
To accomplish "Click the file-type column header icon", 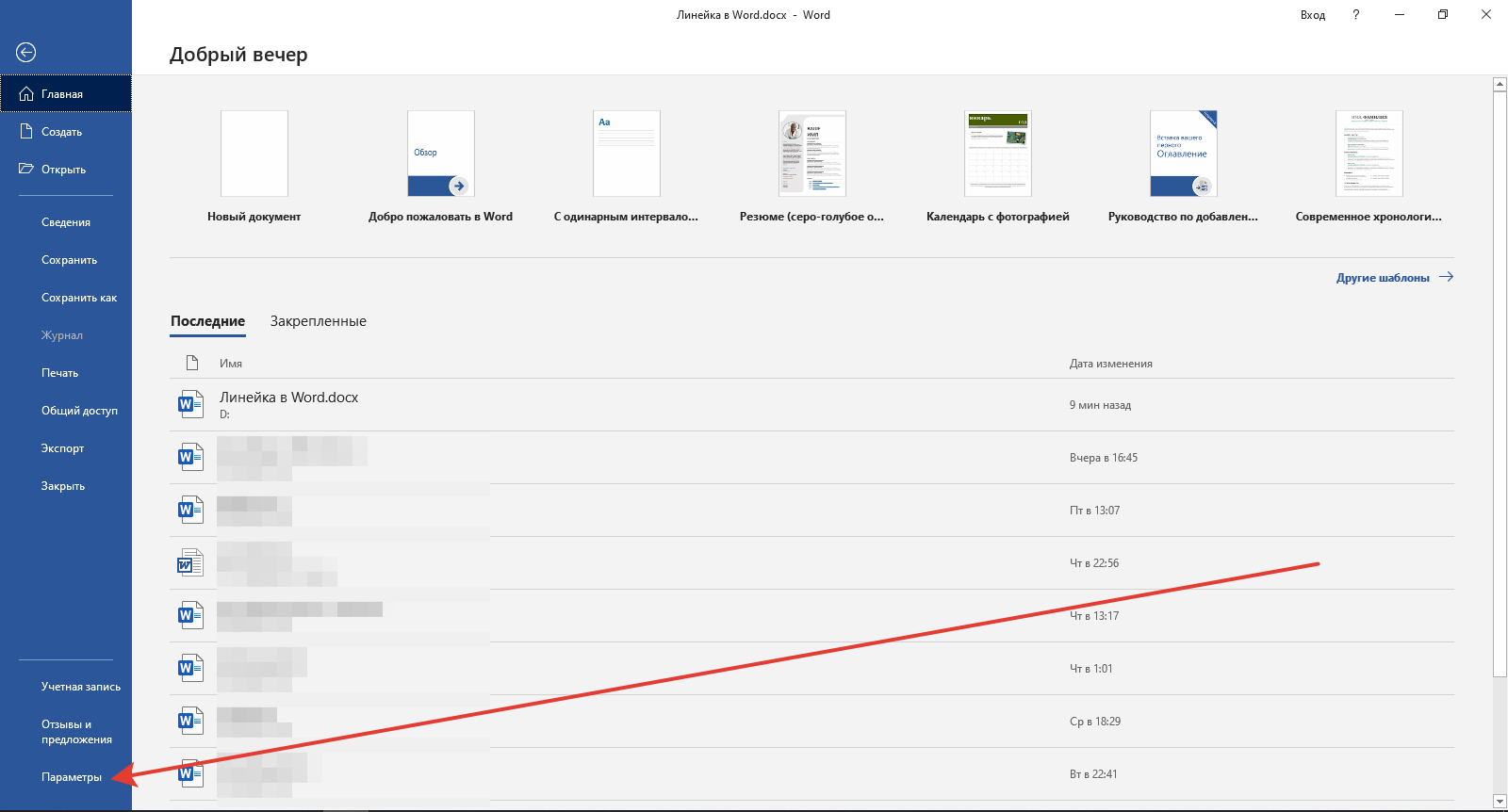I will point(192,363).
